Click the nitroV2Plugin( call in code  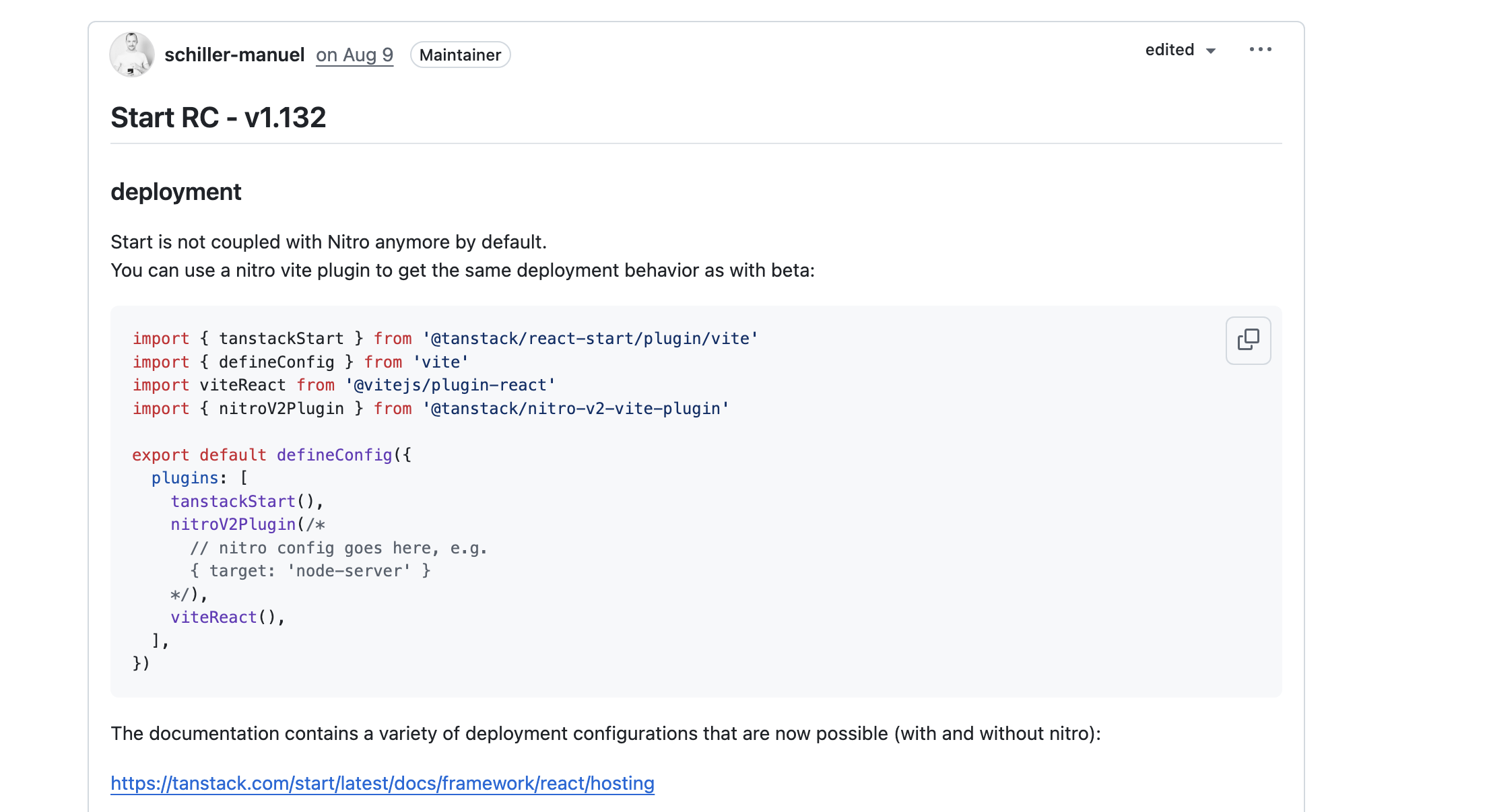click(233, 525)
